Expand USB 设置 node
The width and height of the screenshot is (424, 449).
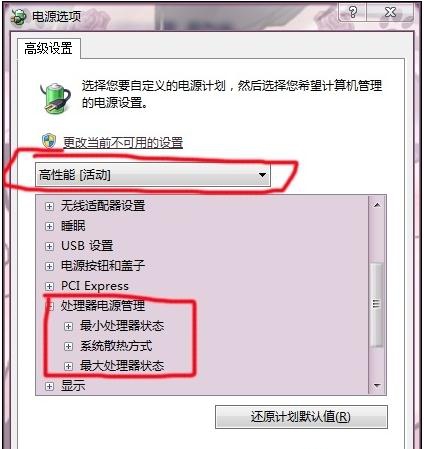pyautogui.click(x=49, y=246)
